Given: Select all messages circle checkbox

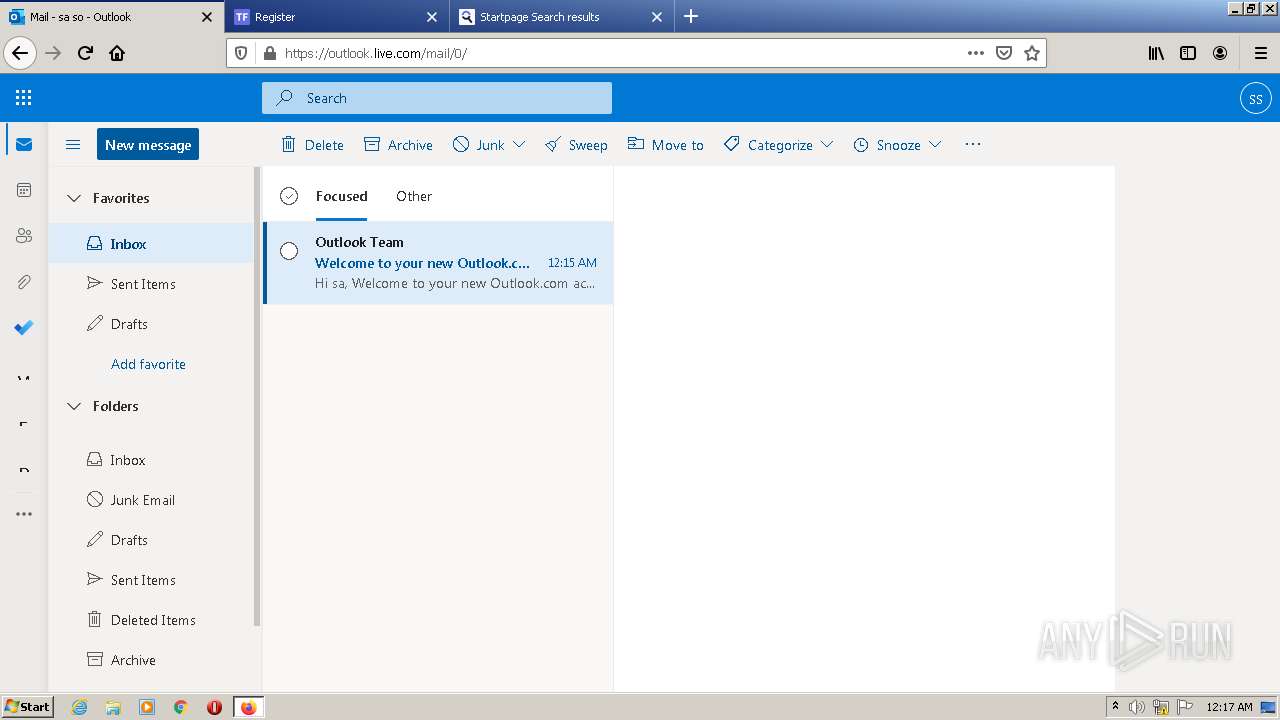Looking at the screenshot, I should coord(289,196).
